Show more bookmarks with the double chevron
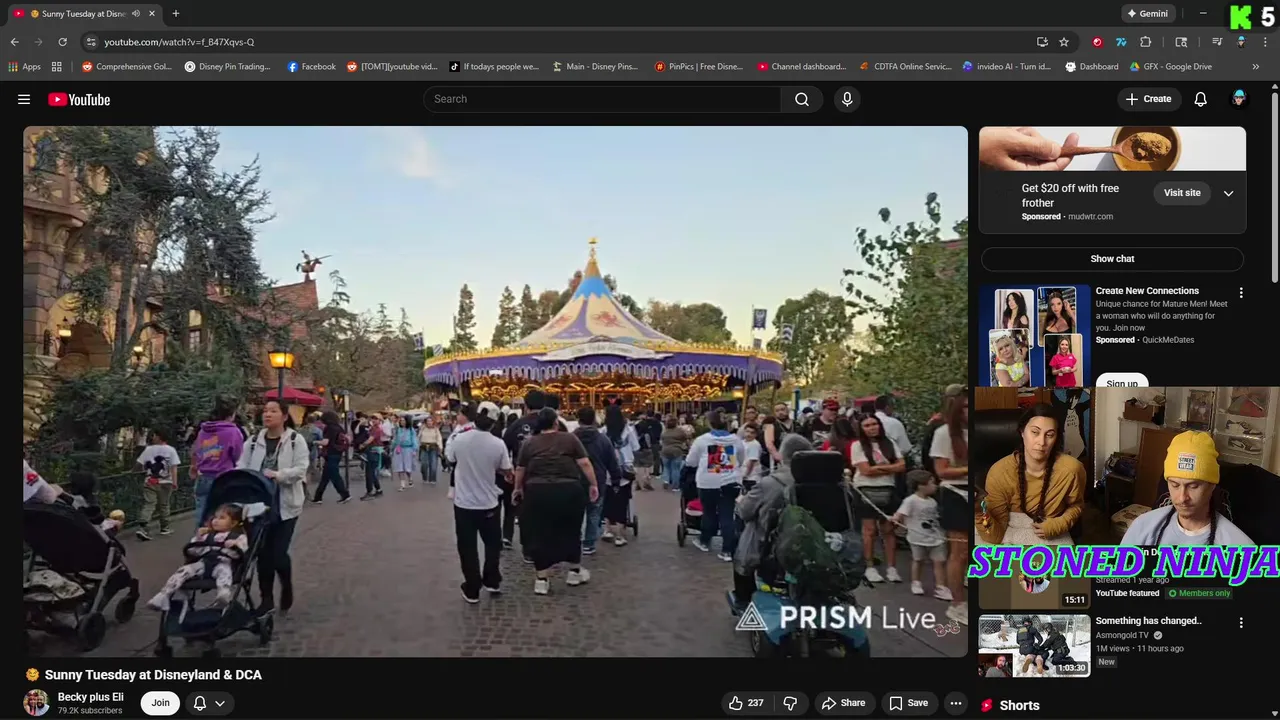The width and height of the screenshot is (1280, 720). [1256, 67]
